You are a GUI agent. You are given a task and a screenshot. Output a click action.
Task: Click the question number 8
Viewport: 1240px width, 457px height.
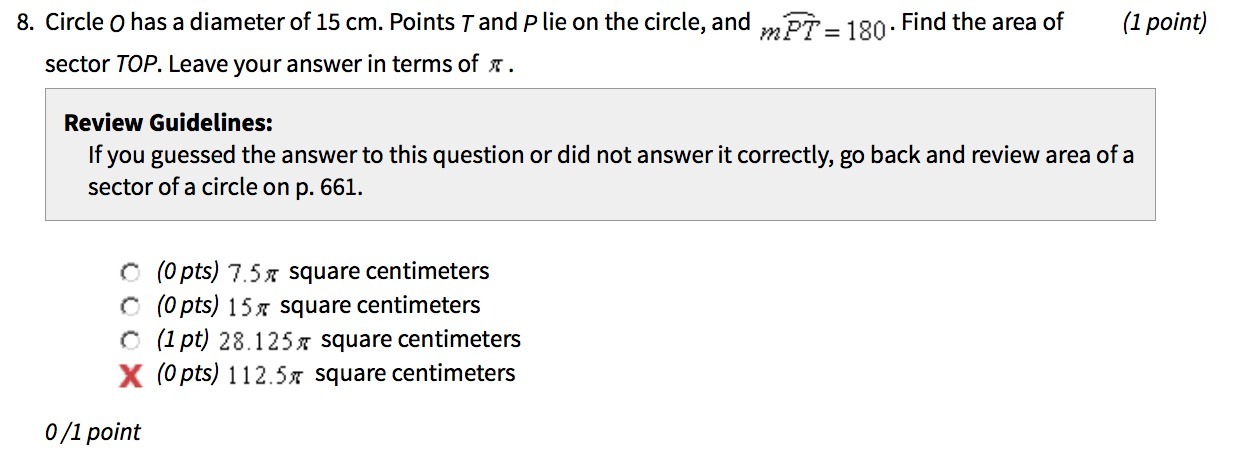click(27, 22)
